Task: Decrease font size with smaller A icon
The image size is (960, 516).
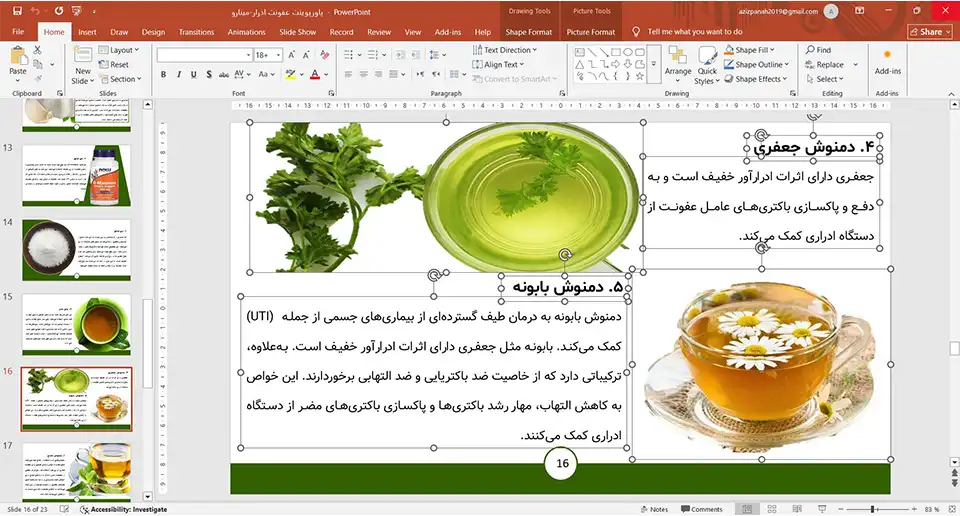Action: pos(306,55)
